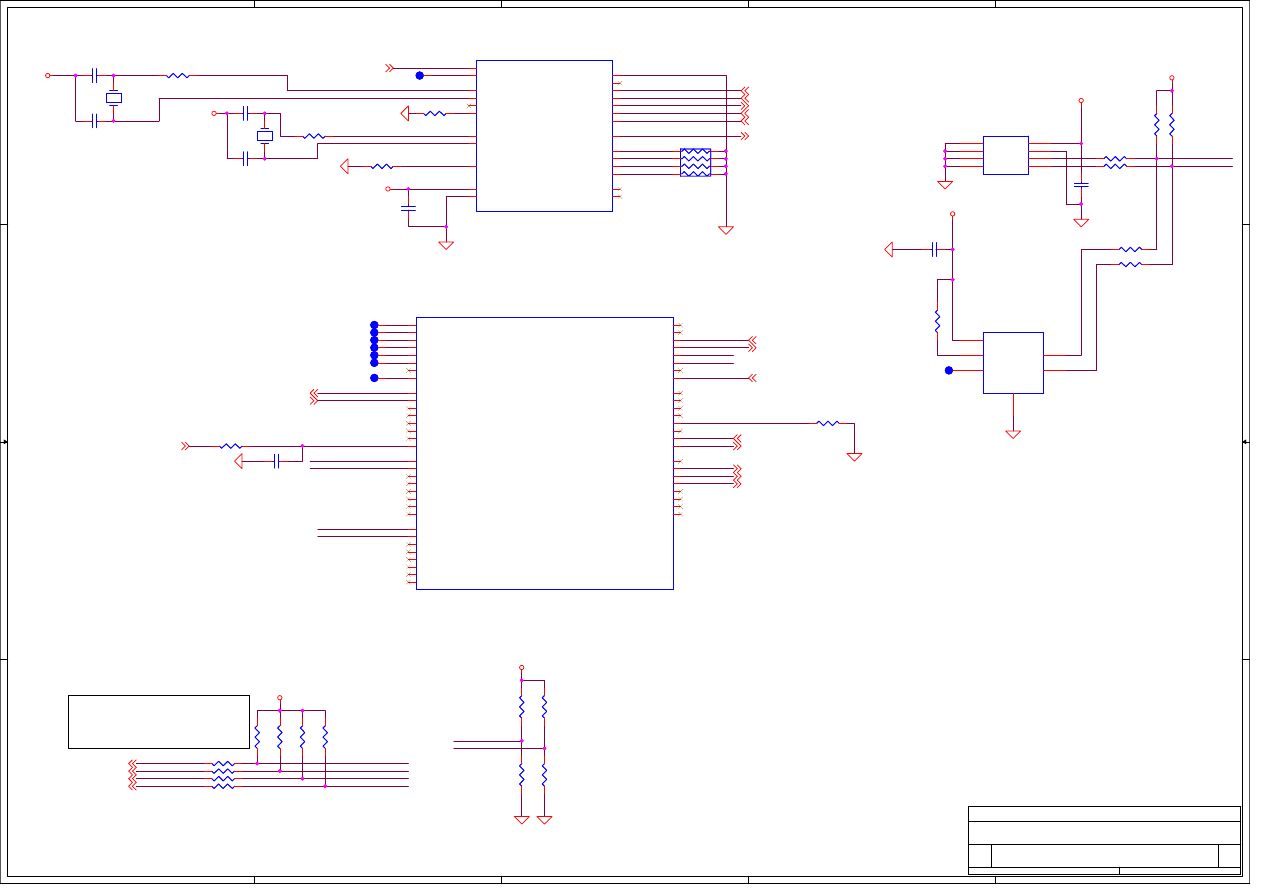Select the top-left crystal oscillator symbol
Image resolution: width=1263 pixels, height=893 pixels.
(x=114, y=98)
